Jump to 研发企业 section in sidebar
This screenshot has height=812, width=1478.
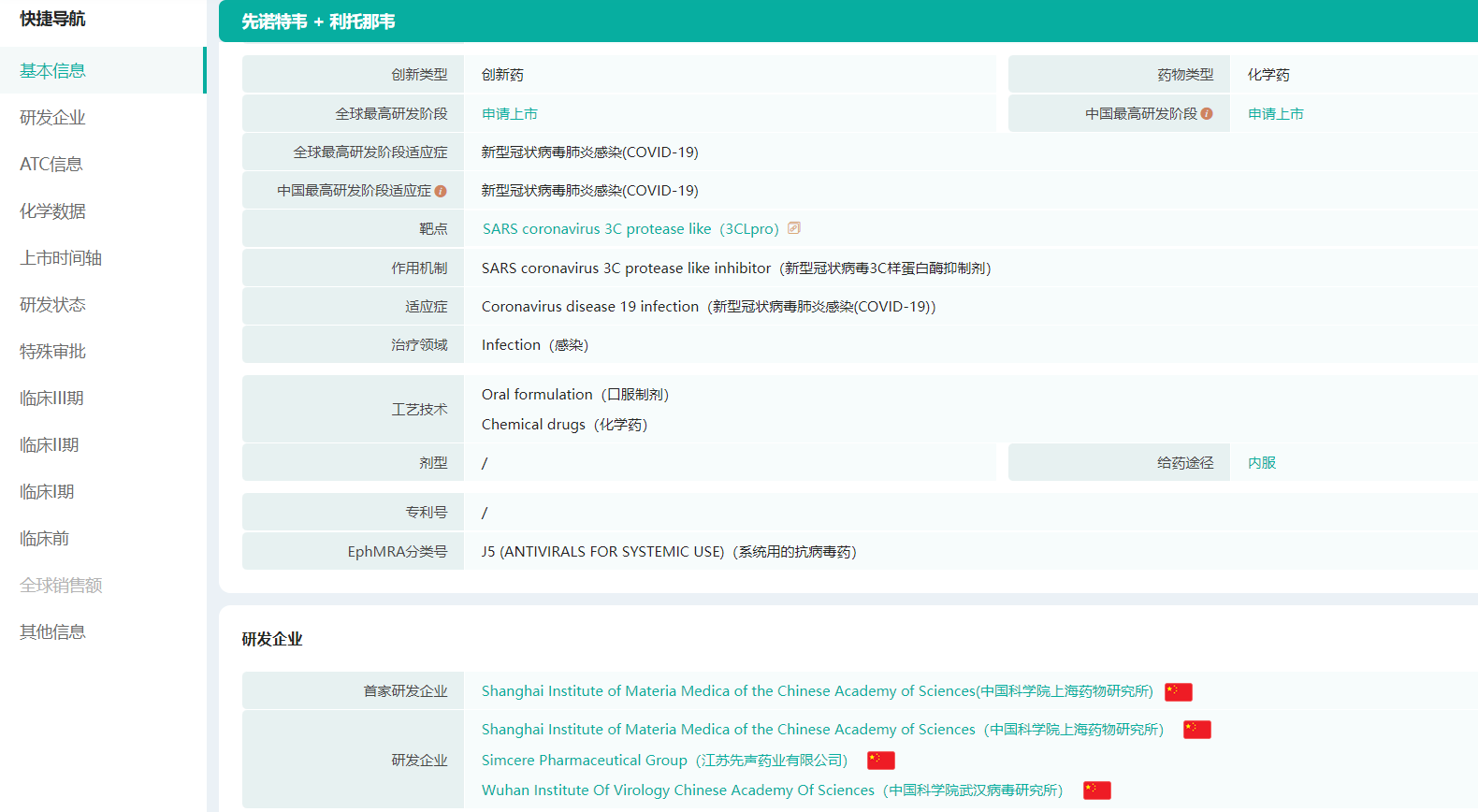52,118
